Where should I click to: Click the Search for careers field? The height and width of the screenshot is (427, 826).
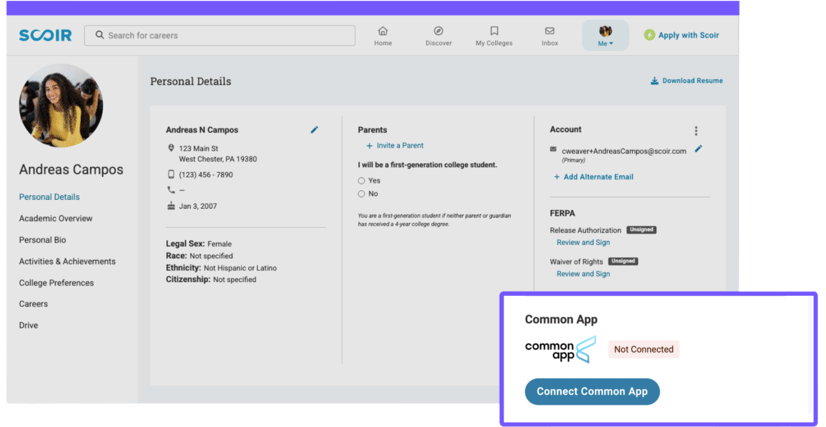219,36
